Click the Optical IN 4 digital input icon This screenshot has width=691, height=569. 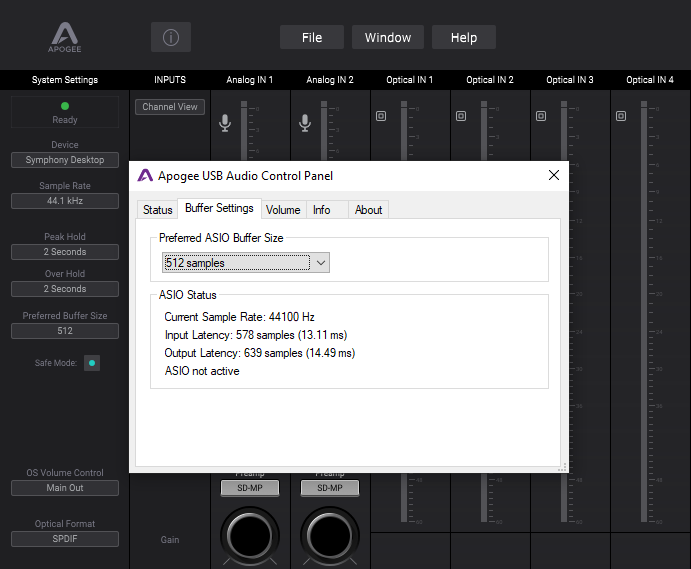coord(621,116)
